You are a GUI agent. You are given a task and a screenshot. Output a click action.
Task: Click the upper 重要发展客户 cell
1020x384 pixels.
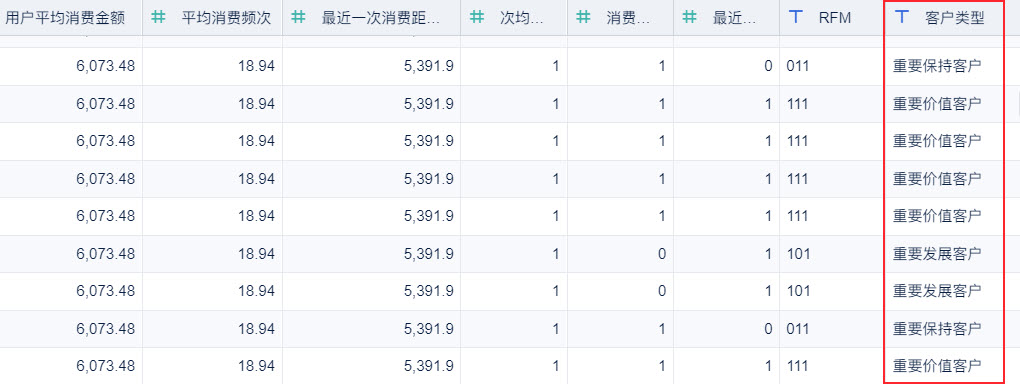coord(937,253)
